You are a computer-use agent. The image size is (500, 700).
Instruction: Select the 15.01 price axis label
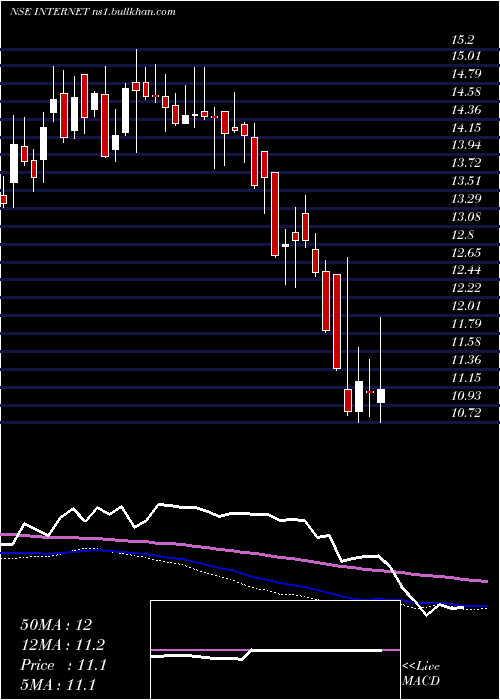point(466,56)
